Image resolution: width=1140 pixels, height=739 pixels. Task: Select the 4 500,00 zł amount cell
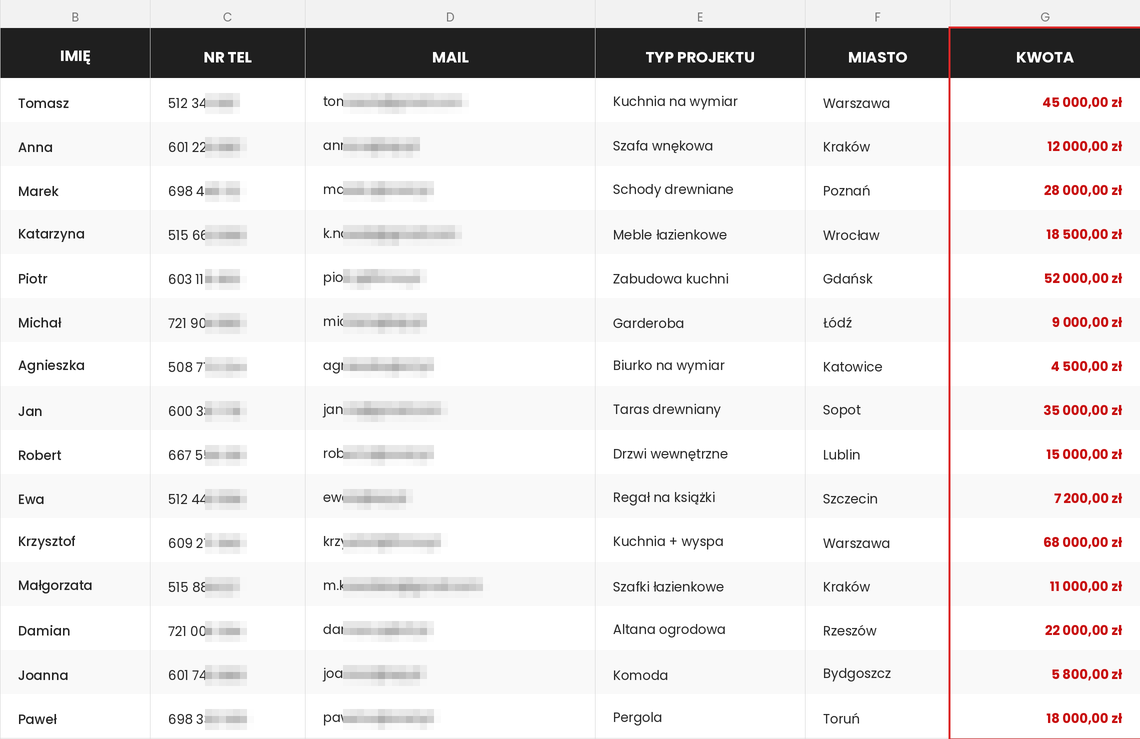(x=1045, y=365)
